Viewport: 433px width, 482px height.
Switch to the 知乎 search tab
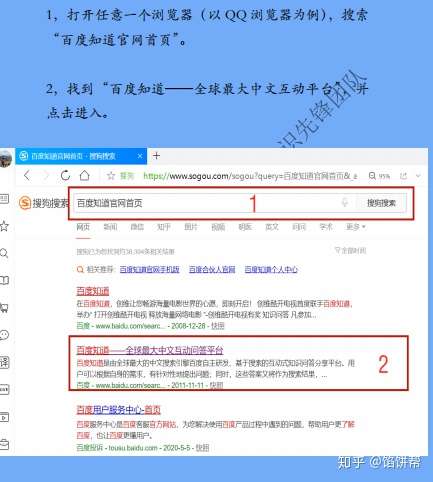pos(164,227)
